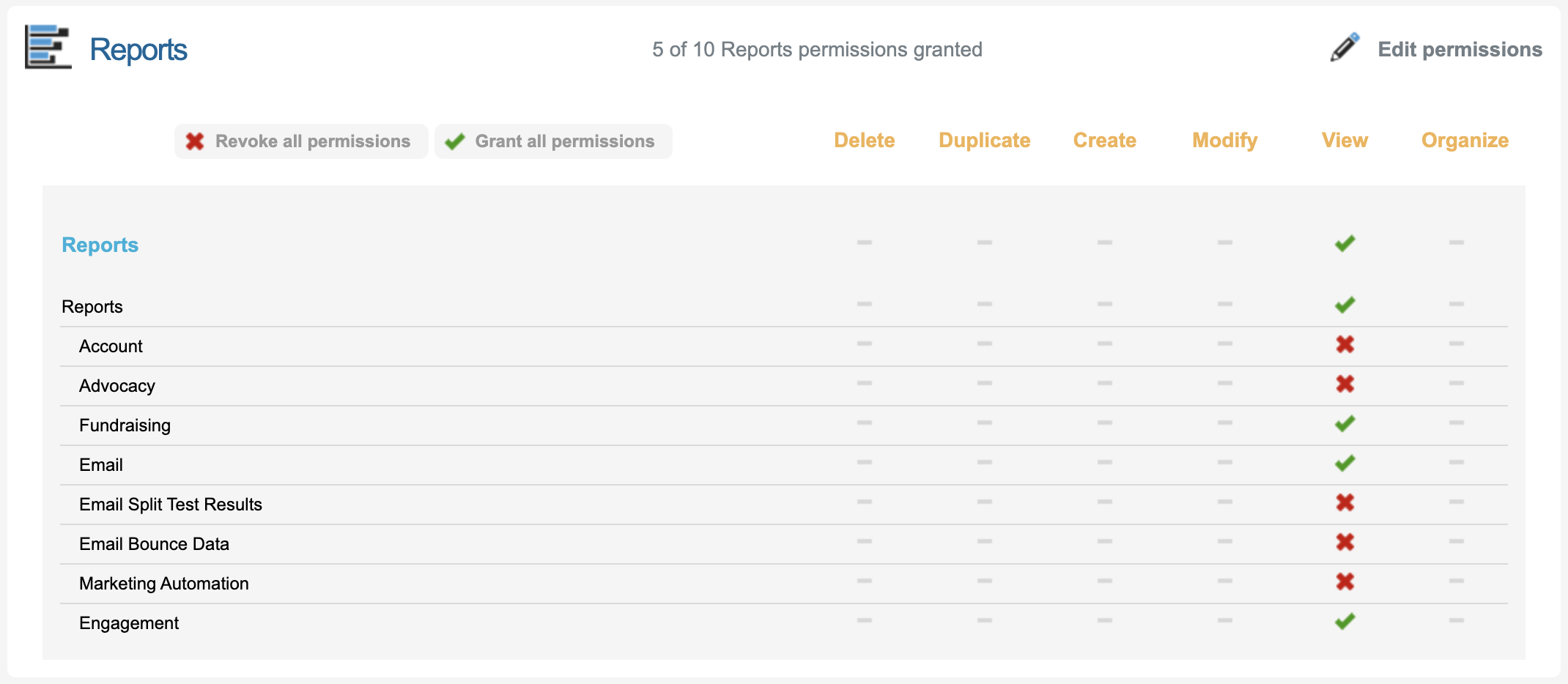Click the red View X for Advocacy

[x=1345, y=384]
